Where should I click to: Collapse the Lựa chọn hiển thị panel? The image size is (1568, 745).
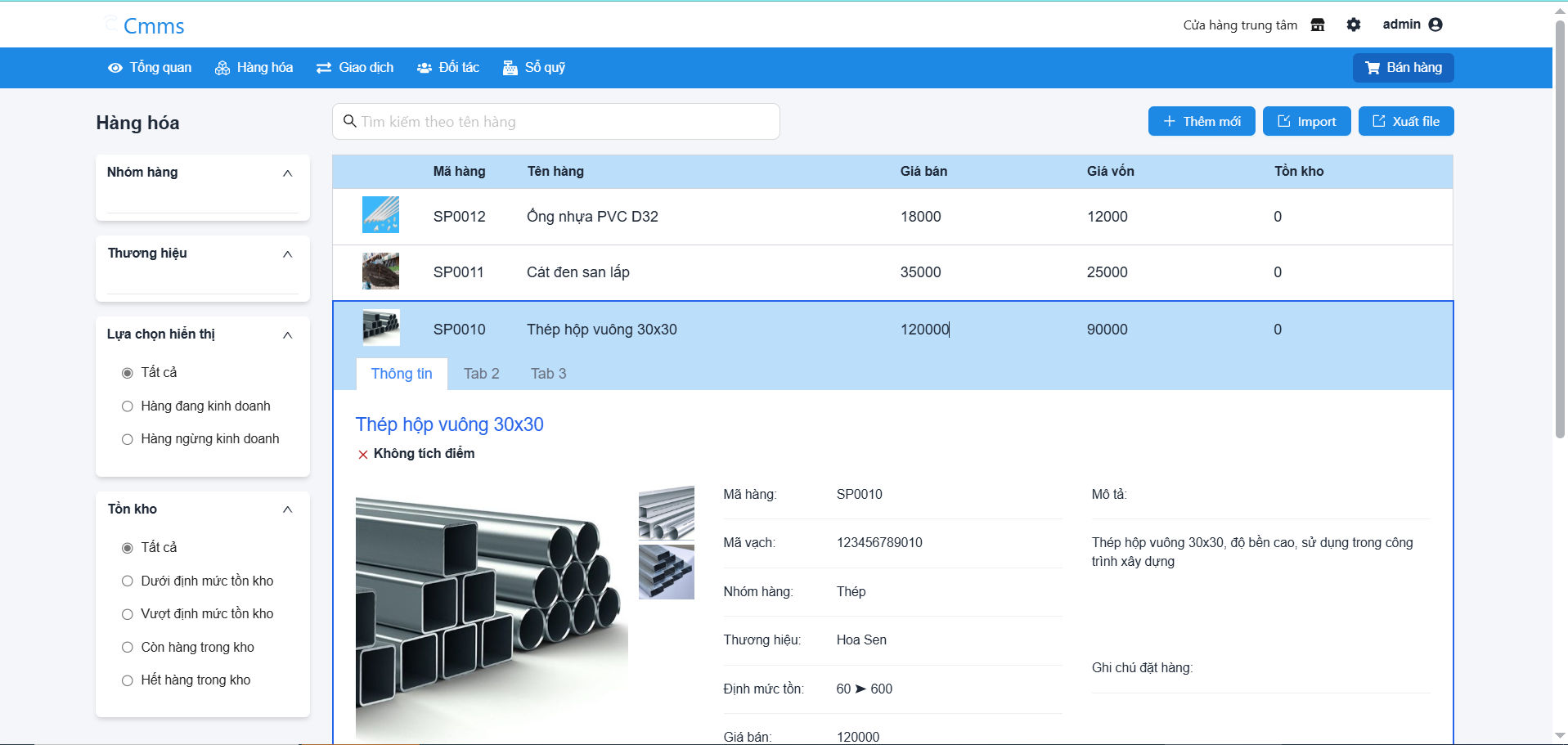click(287, 334)
